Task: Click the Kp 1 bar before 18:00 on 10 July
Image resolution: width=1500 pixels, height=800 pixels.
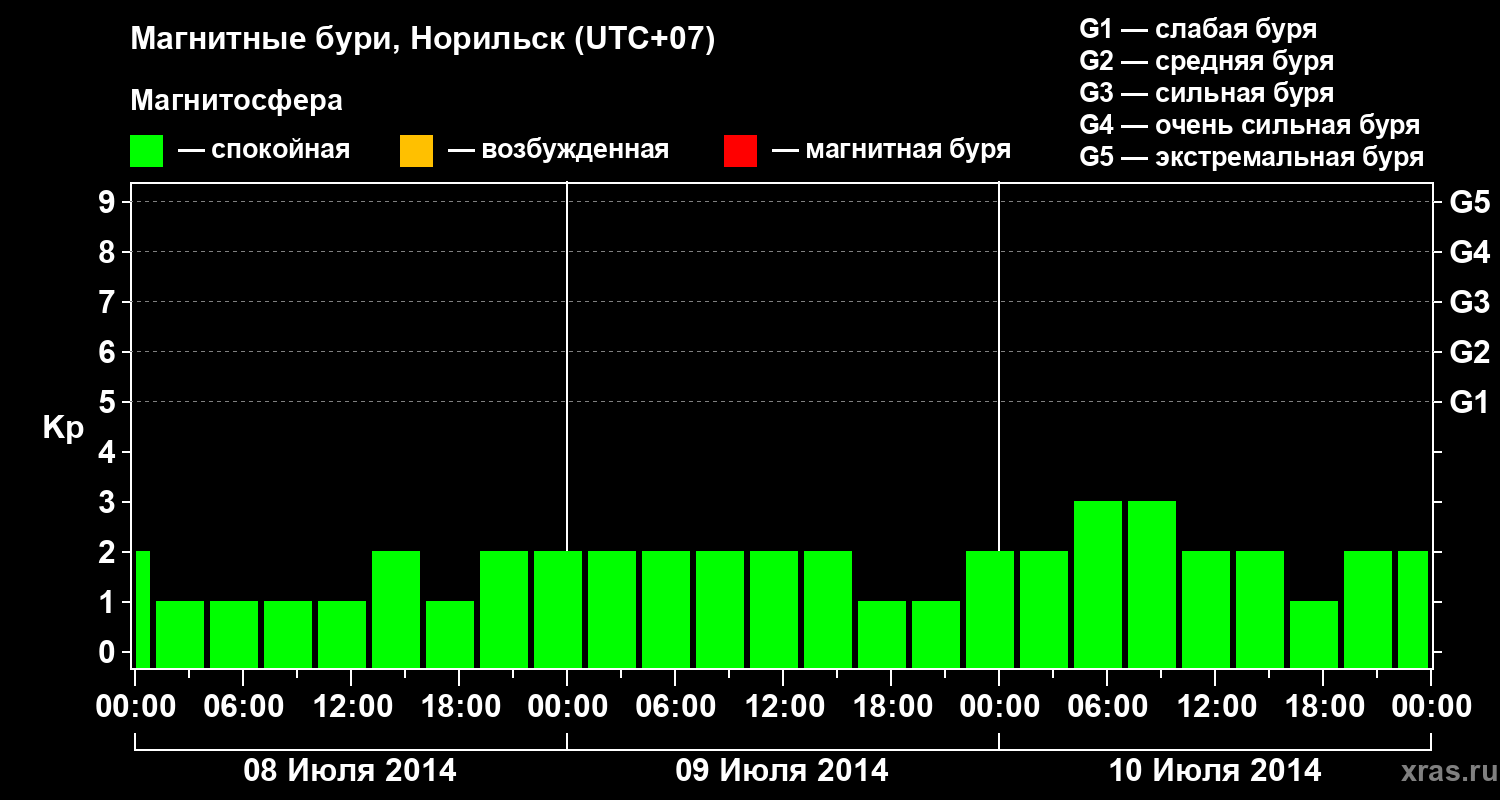Action: click(1314, 634)
